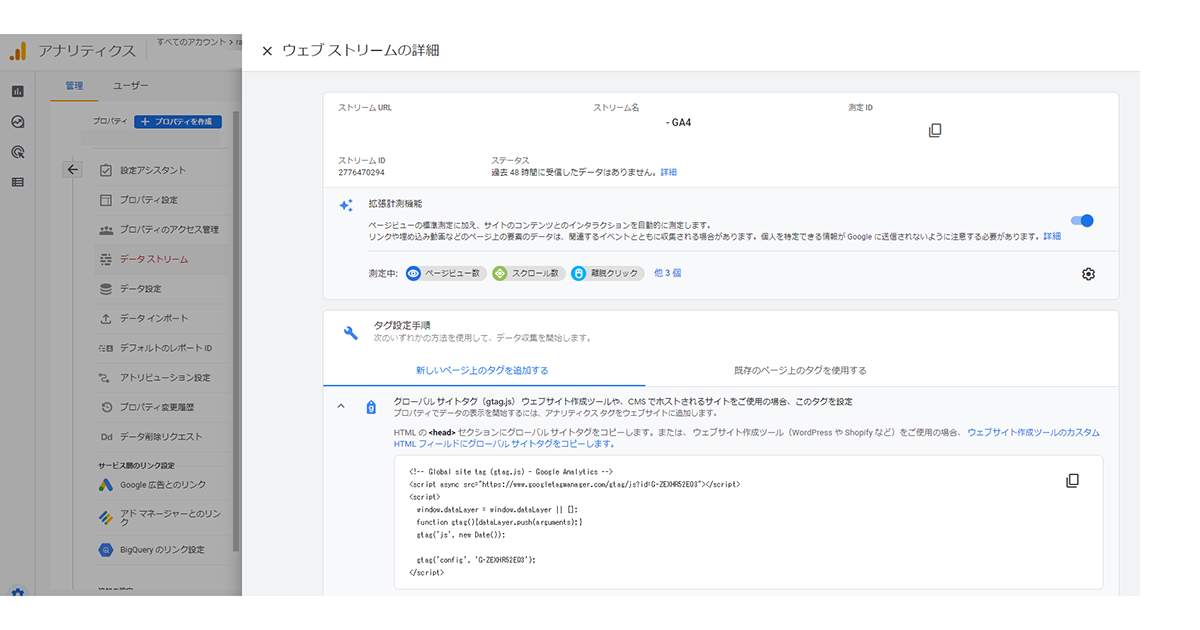Click the admin column scrollbar
This screenshot has height=630, width=1200.
[236, 330]
